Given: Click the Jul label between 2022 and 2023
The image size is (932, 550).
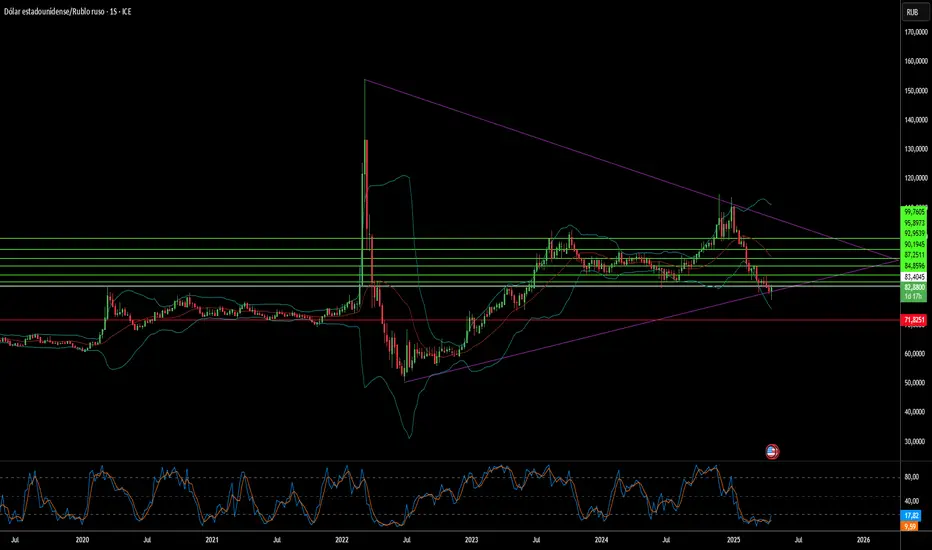Looking at the screenshot, I should pyautogui.click(x=407, y=540).
